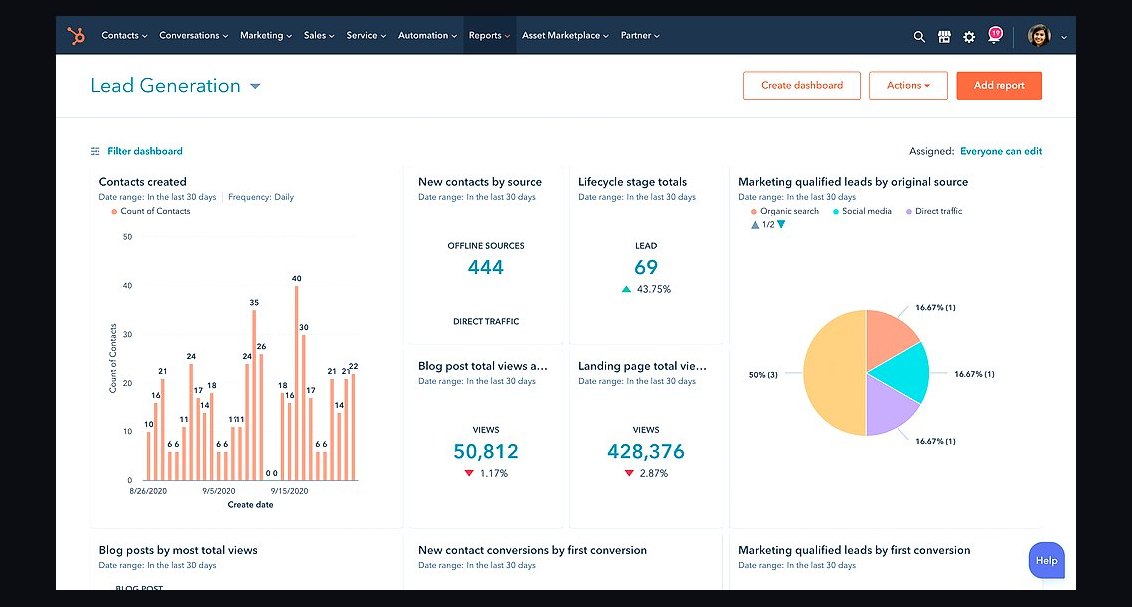1132x607 pixels.
Task: Click the 9/5/2020 axis date label
Action: (x=219, y=491)
